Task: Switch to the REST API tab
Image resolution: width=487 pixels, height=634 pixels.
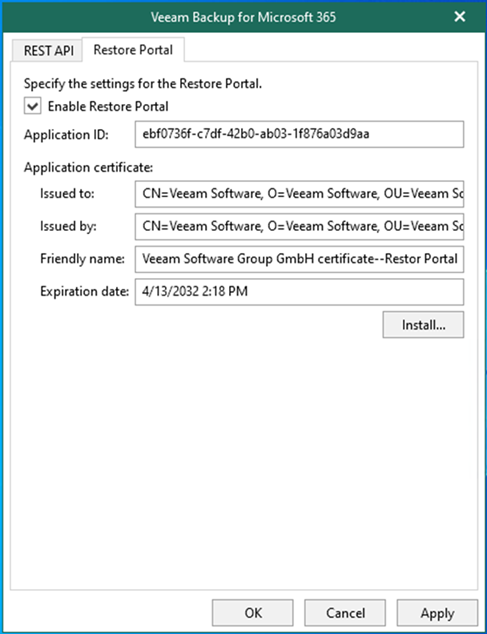Action: click(48, 51)
